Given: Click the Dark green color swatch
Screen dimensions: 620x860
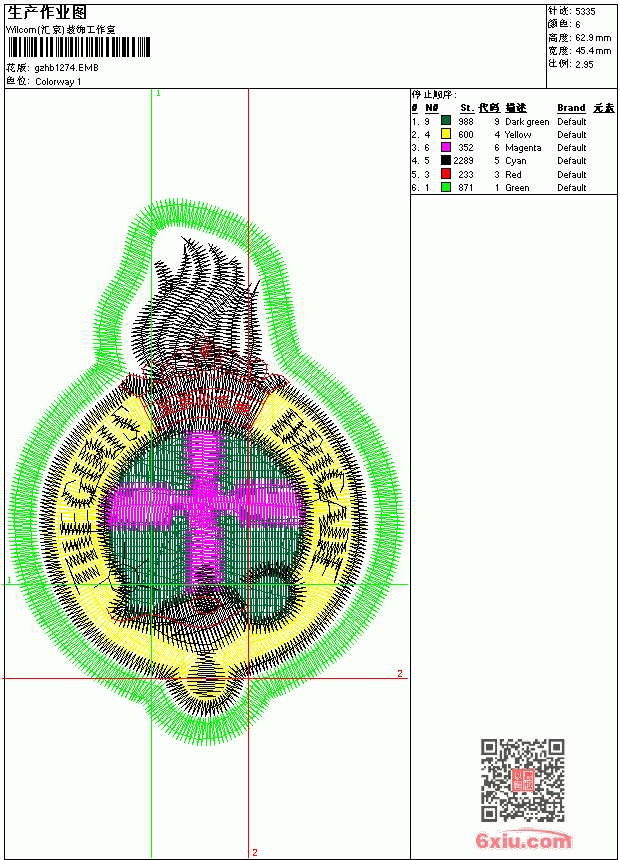Looking at the screenshot, I should click(x=446, y=121).
